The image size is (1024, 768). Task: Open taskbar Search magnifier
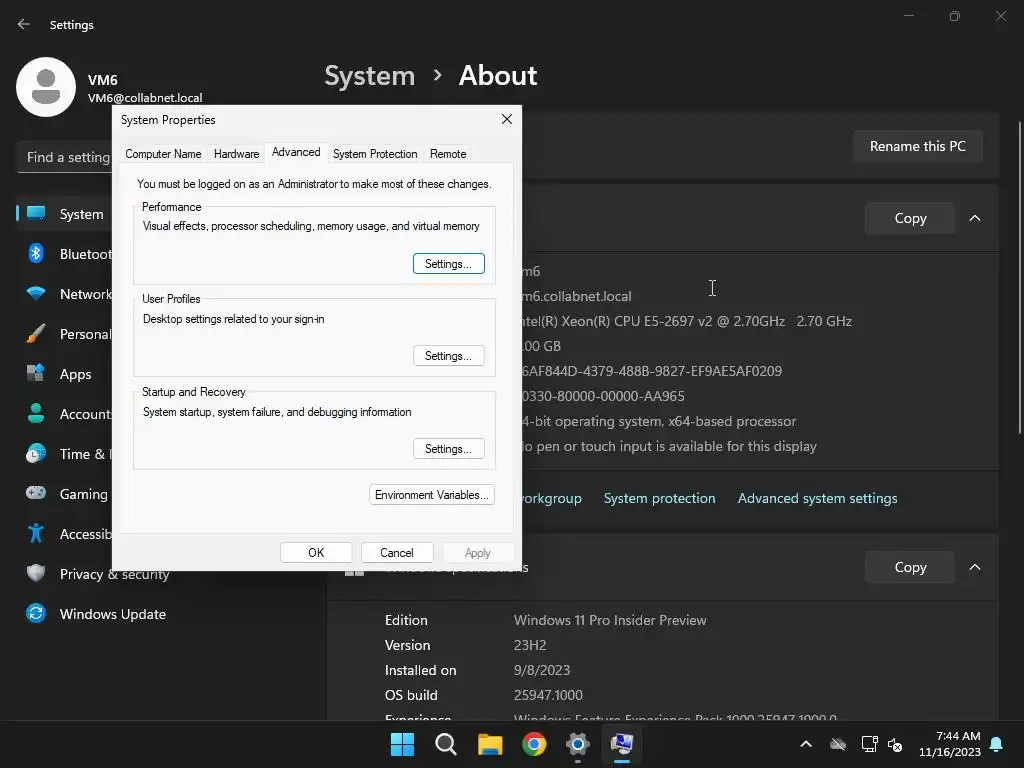pyautogui.click(x=446, y=744)
